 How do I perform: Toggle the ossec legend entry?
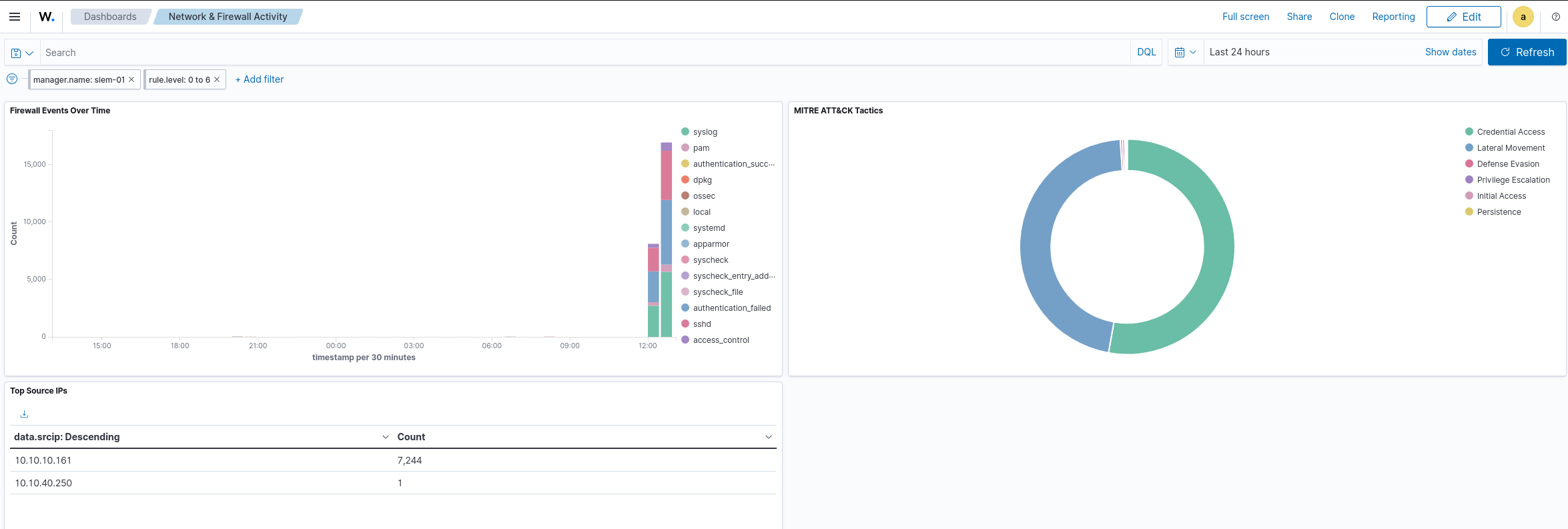(704, 196)
